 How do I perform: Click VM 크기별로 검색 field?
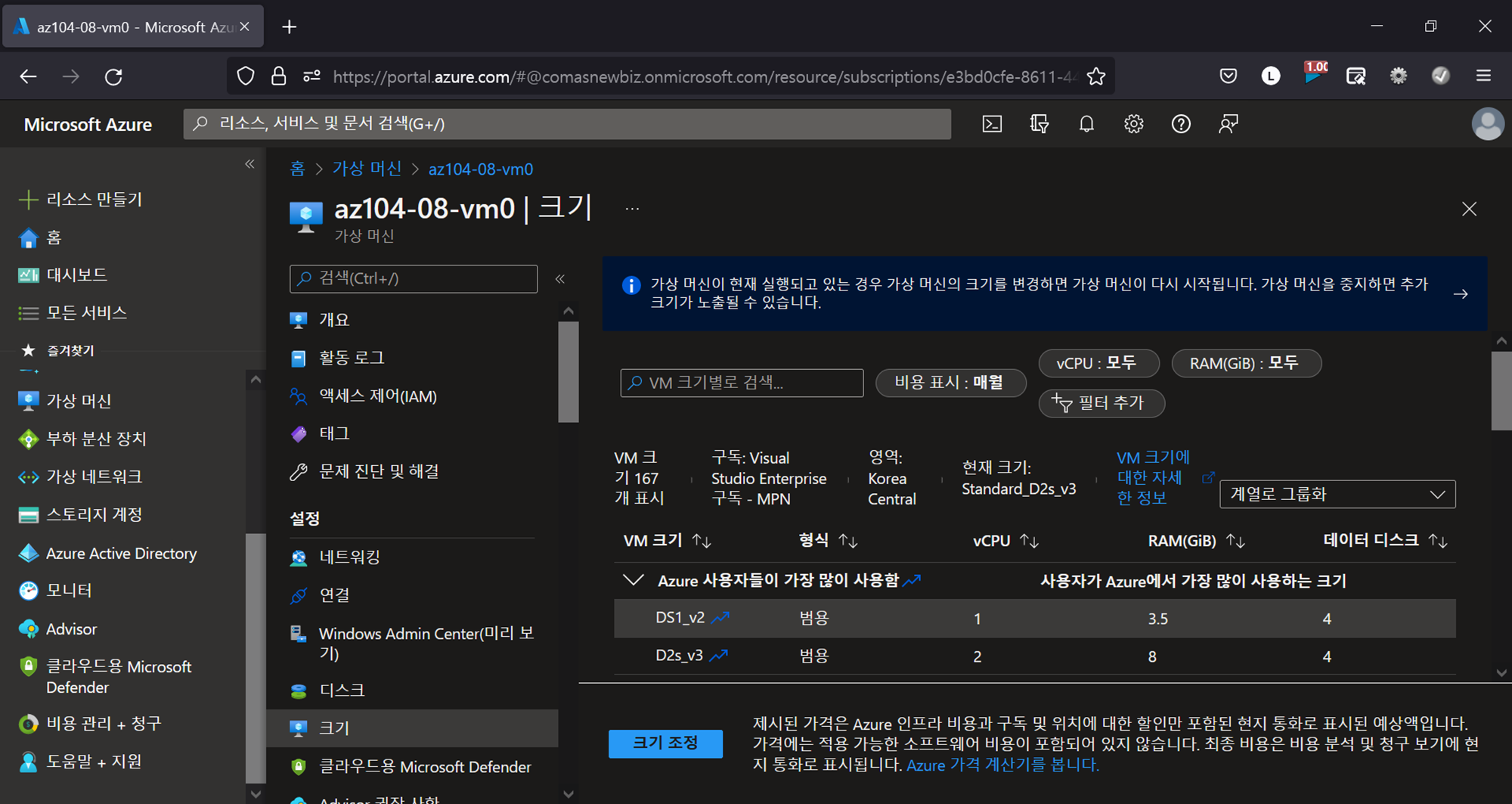(x=742, y=383)
